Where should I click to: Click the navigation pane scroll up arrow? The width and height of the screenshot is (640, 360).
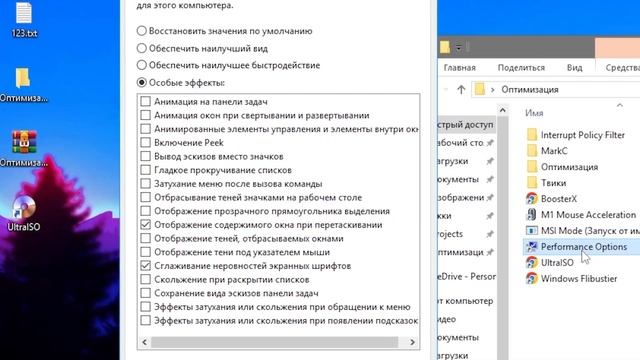tap(503, 111)
